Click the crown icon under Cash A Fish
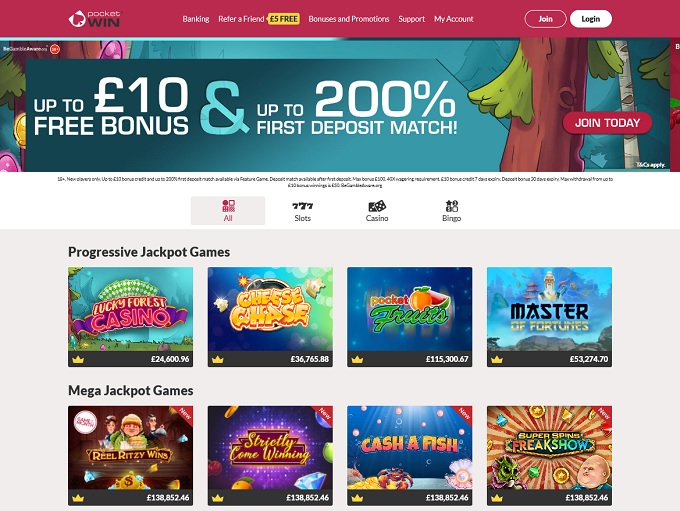The image size is (680, 511). [x=357, y=498]
